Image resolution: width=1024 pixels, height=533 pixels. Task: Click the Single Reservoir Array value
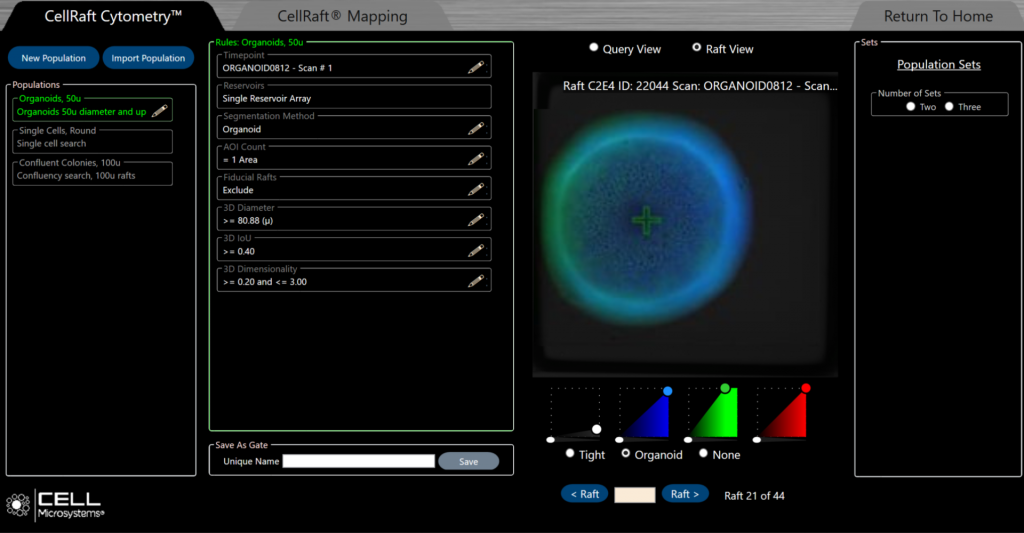266,98
